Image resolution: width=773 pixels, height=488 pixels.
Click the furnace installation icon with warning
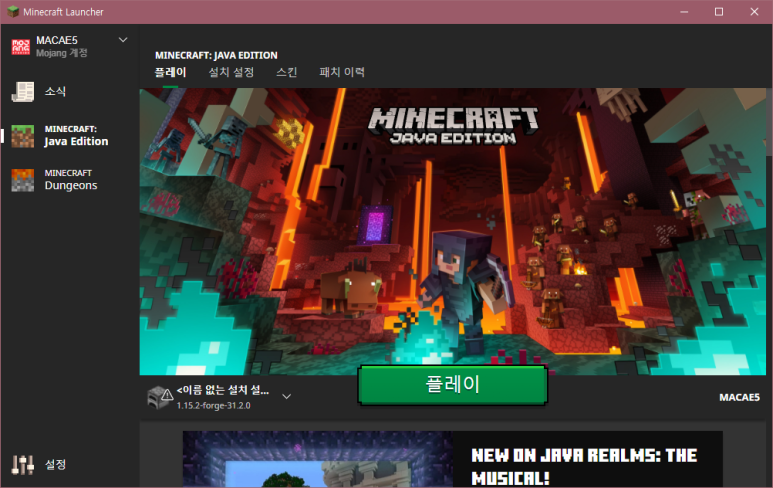(x=160, y=397)
